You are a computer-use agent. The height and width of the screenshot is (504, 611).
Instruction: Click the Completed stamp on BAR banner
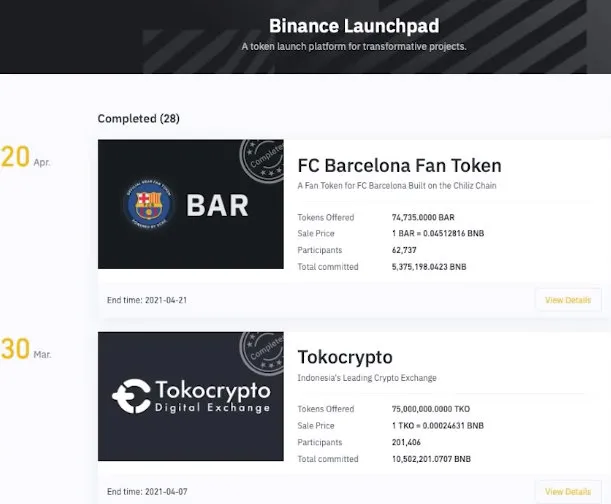tap(261, 162)
